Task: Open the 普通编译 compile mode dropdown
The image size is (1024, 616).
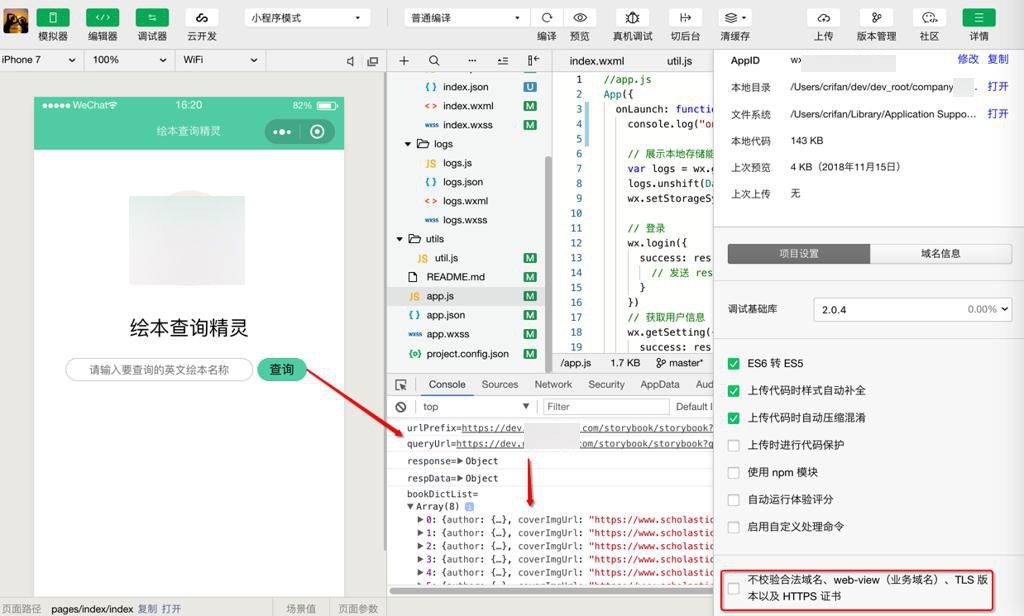Action: pyautogui.click(x=466, y=18)
